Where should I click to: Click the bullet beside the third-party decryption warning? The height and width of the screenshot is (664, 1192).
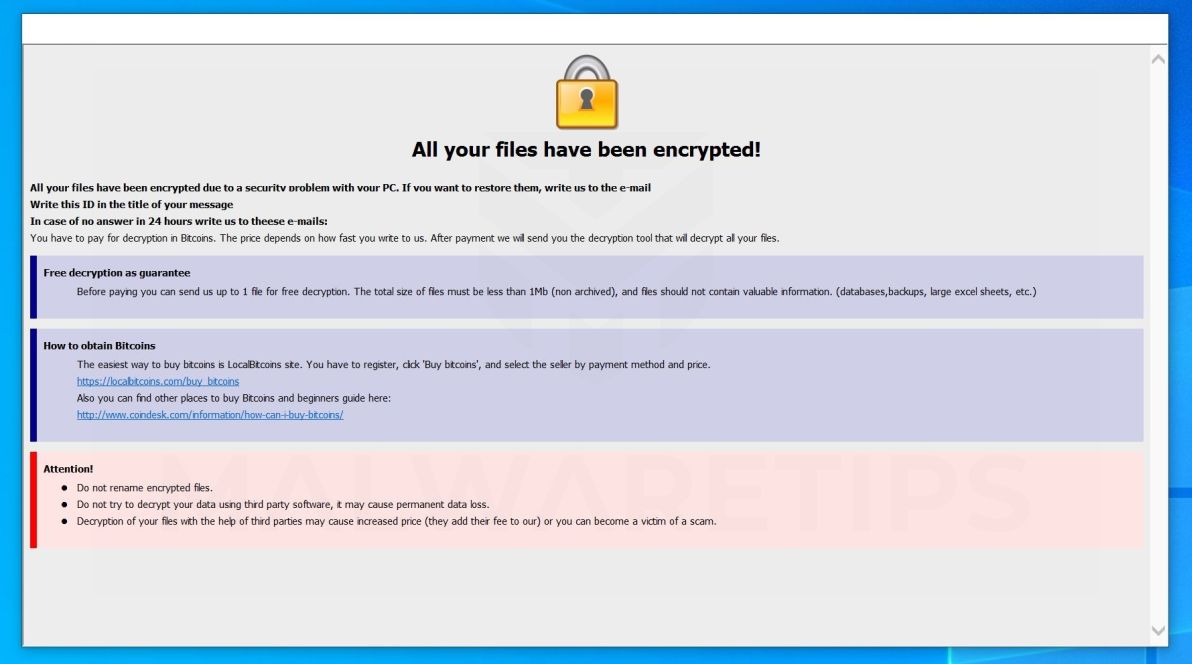(63, 504)
